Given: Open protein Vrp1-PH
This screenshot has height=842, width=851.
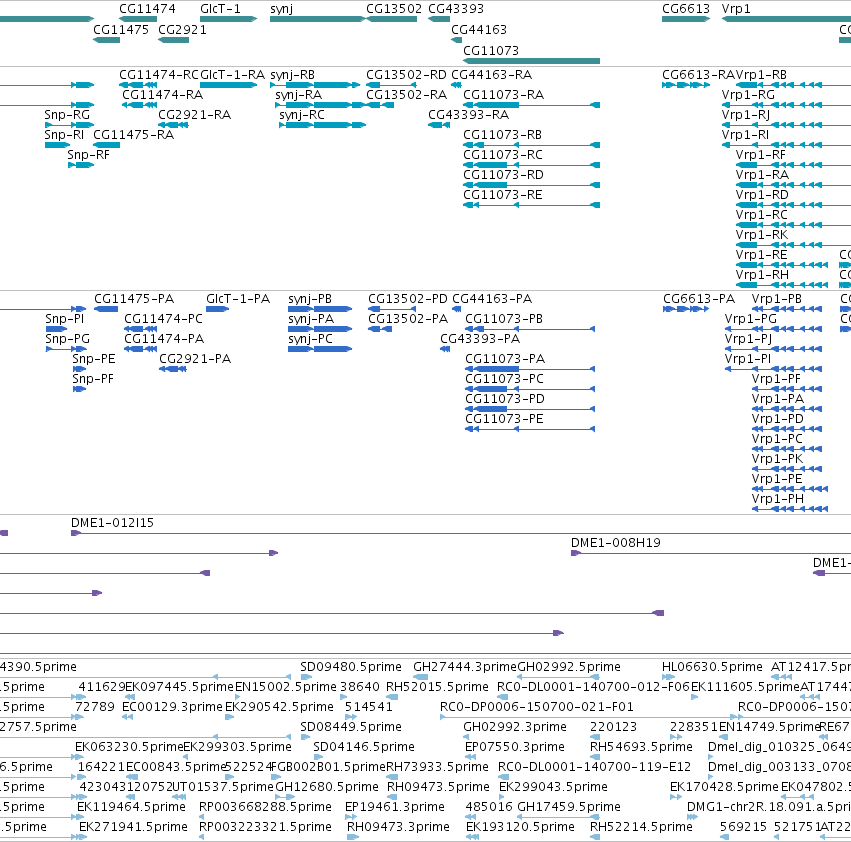Looking at the screenshot, I should [x=778, y=500].
